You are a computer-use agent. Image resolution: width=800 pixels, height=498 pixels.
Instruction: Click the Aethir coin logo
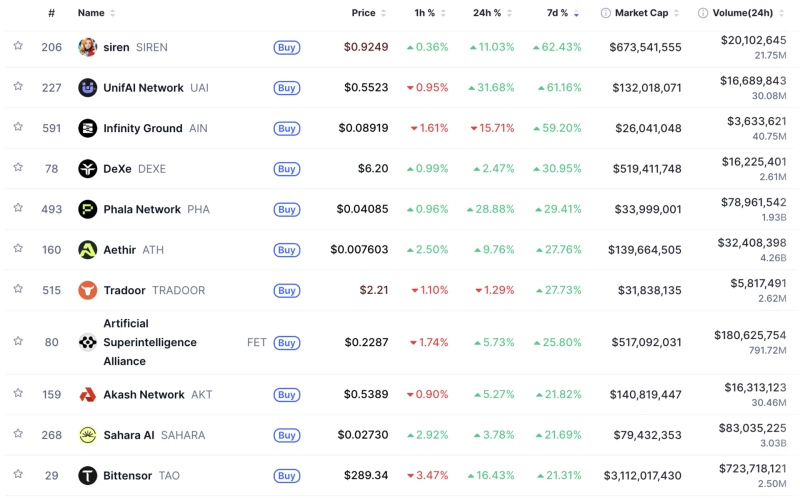pyautogui.click(x=88, y=250)
